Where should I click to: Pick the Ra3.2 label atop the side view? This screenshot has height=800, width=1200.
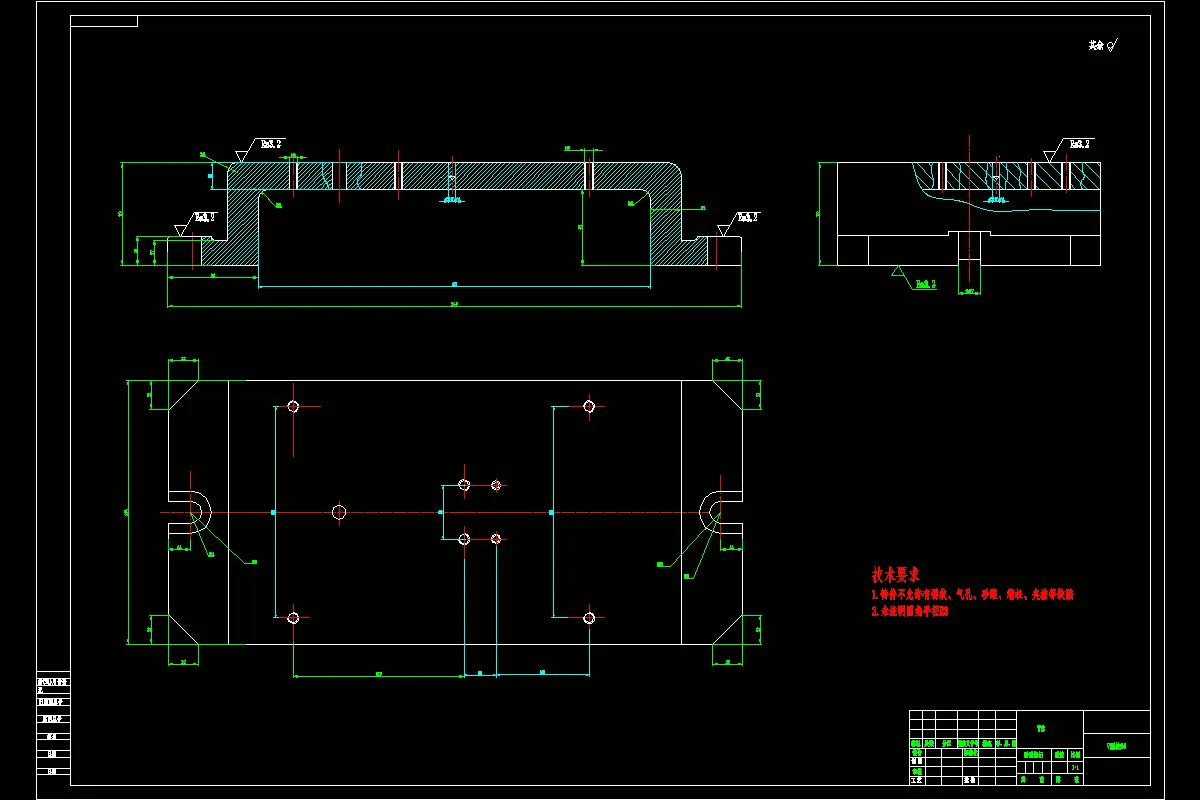[x=1080, y=144]
